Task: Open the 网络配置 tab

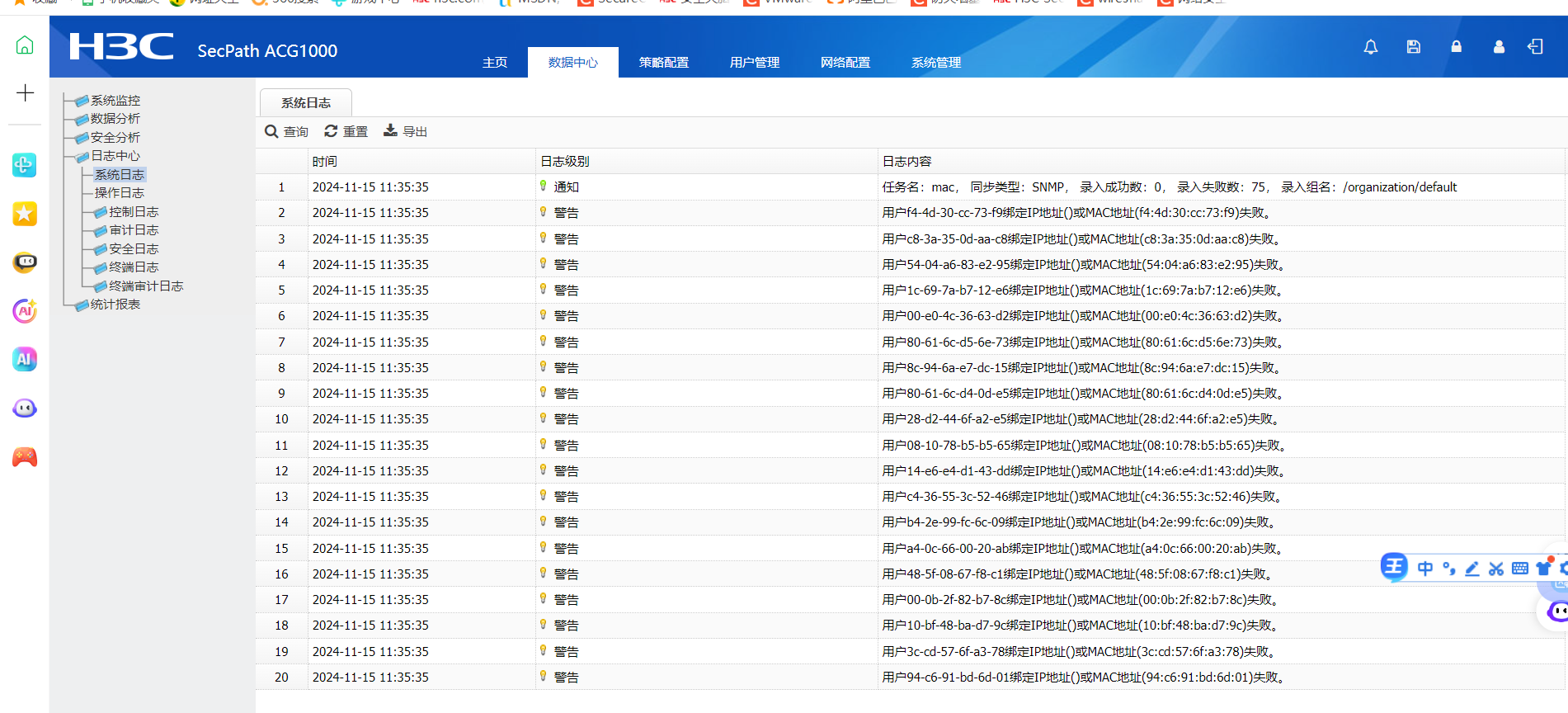Action: (x=845, y=62)
